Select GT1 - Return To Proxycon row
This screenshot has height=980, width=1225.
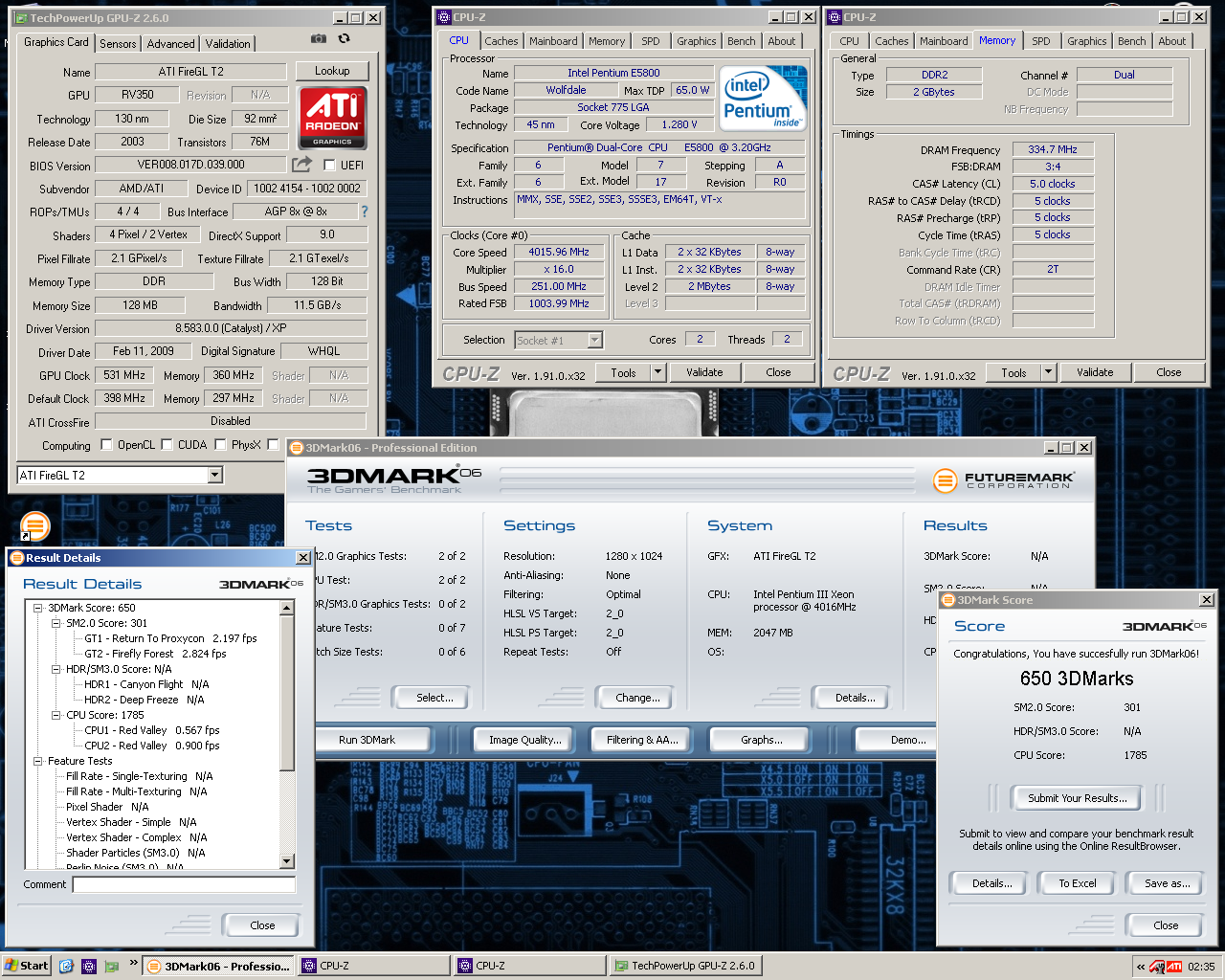click(x=170, y=638)
